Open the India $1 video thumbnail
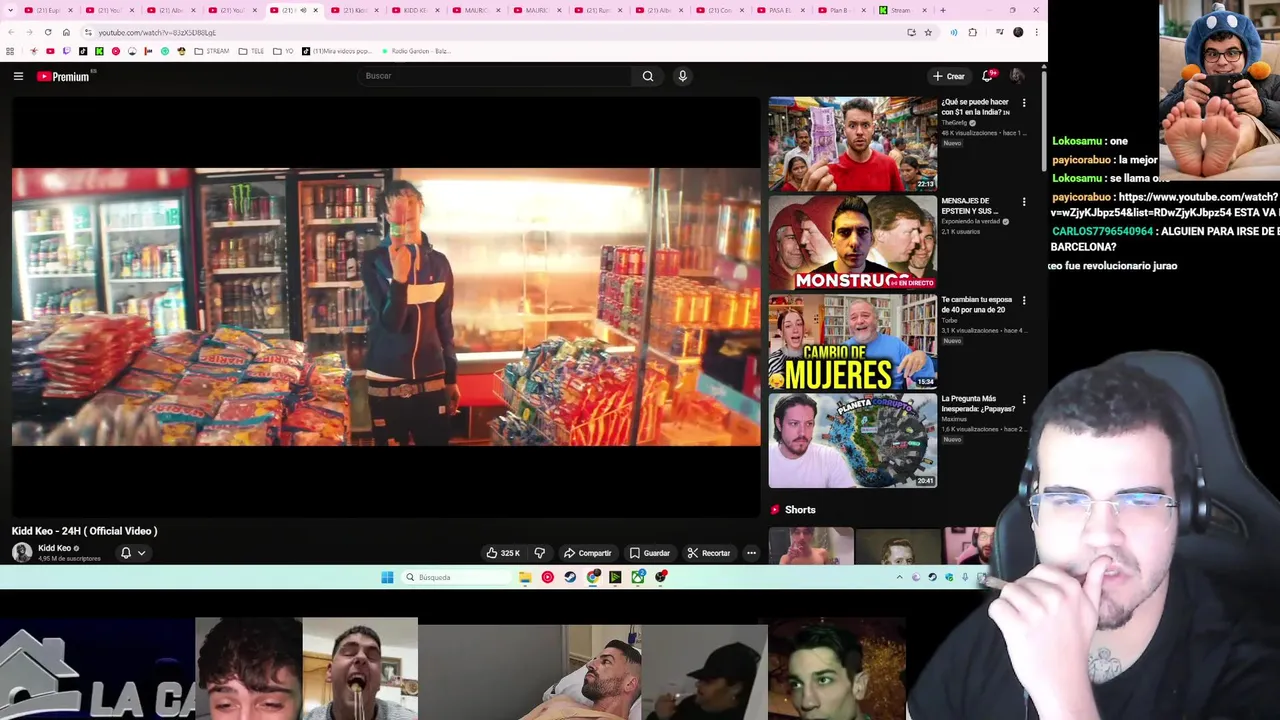This screenshot has height=720, width=1280. point(852,143)
